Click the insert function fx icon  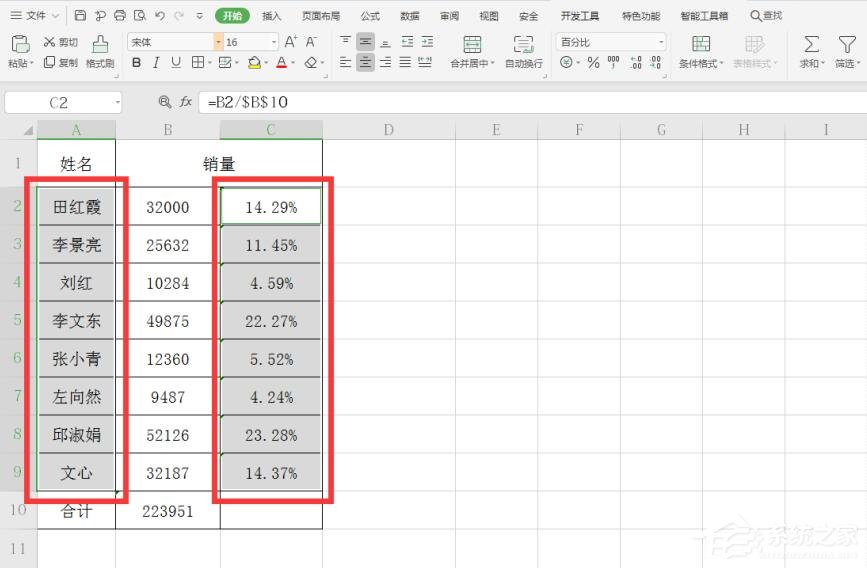coord(184,102)
